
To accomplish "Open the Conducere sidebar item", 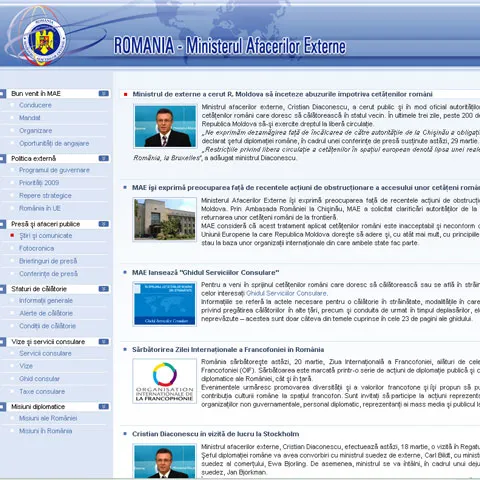I will click(x=35, y=105).
